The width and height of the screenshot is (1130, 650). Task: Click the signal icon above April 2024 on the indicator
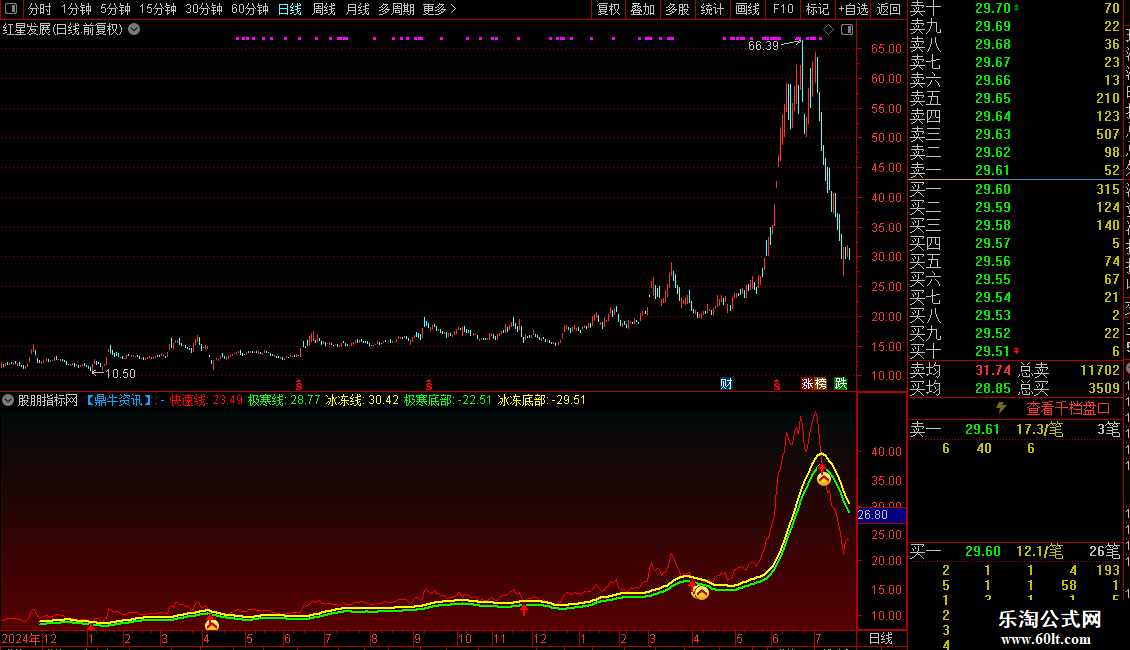tap(211, 624)
